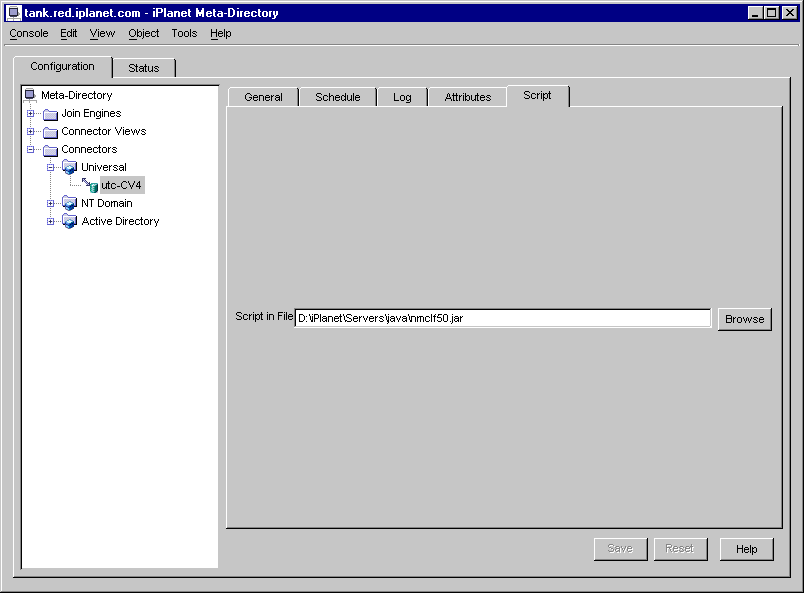Viewport: 804px width, 593px height.
Task: Select the Connector Views tree label
Action: pyautogui.click(x=104, y=131)
